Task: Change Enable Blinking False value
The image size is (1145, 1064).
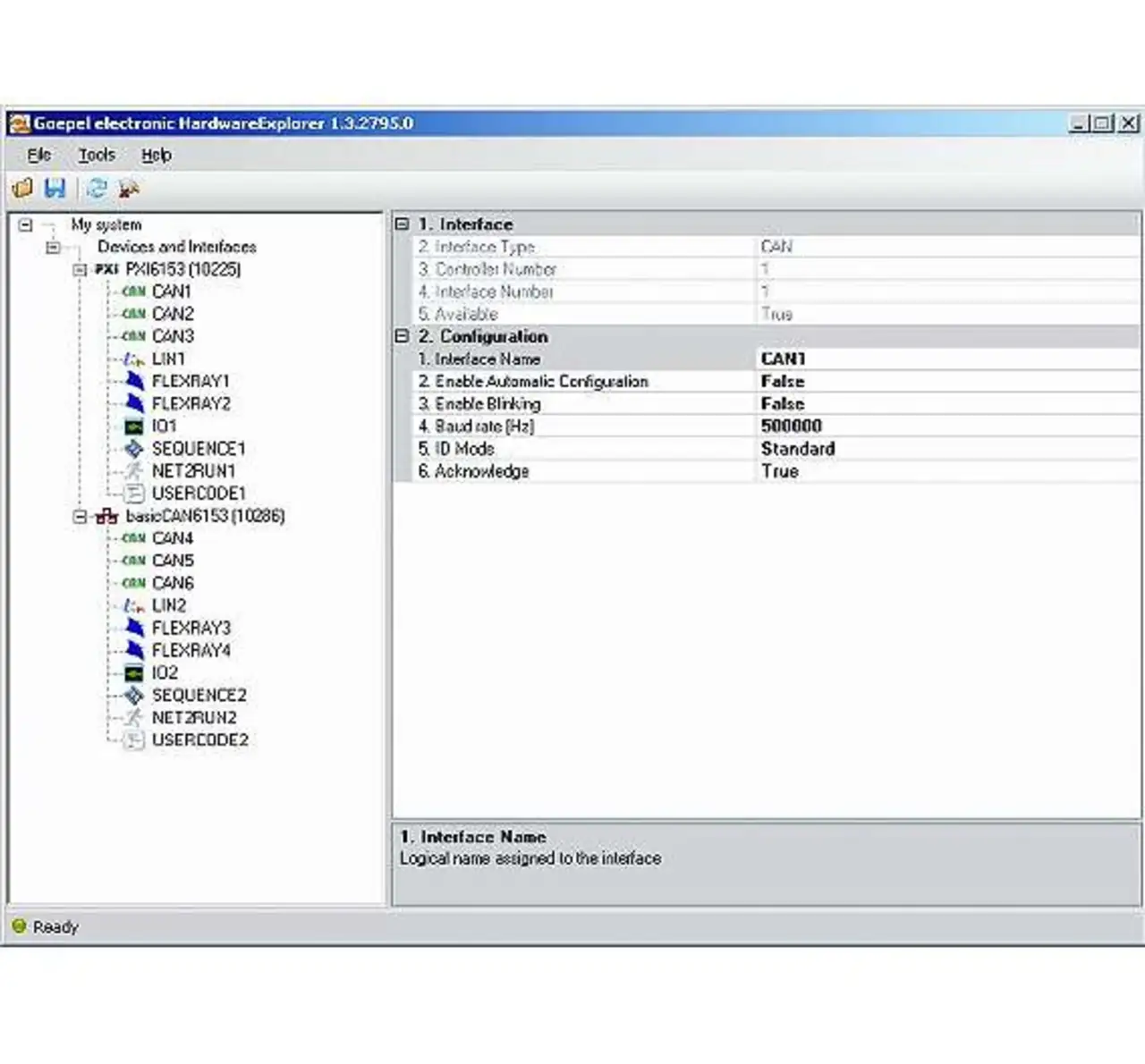Action: coord(948,403)
